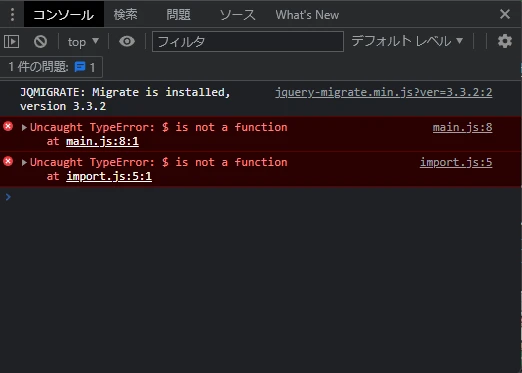522x373 pixels.
Task: Clear the console with the ban icon
Action: pyautogui.click(x=40, y=42)
